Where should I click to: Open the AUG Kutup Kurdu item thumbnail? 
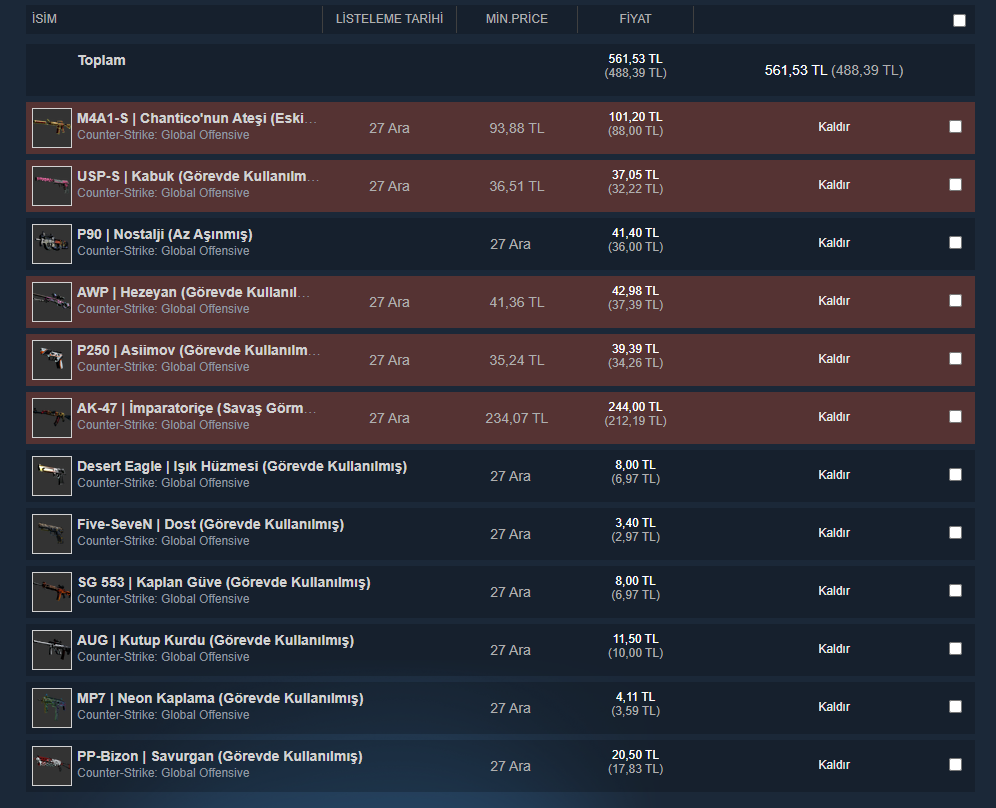coord(52,650)
